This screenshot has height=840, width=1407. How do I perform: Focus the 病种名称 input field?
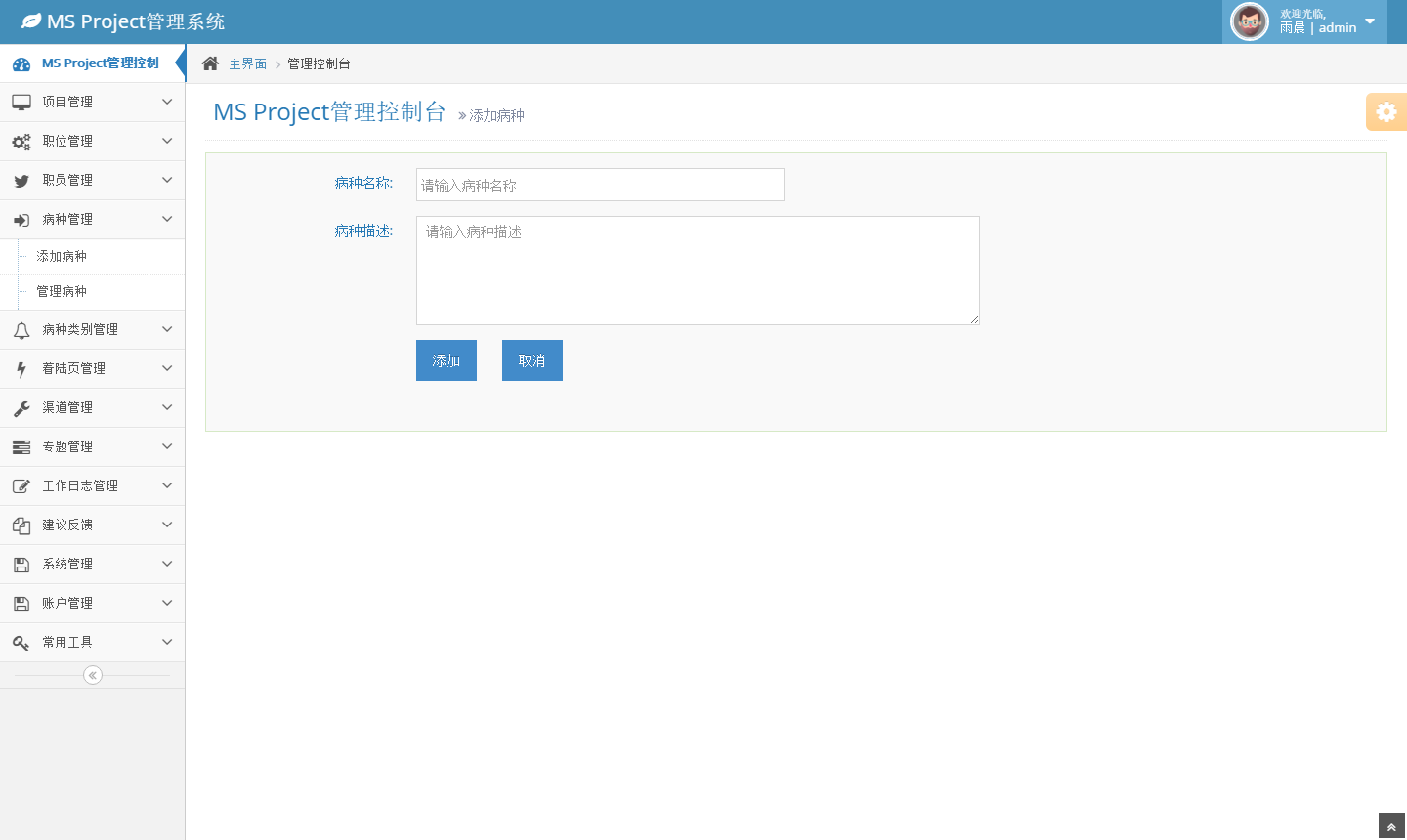[600, 185]
